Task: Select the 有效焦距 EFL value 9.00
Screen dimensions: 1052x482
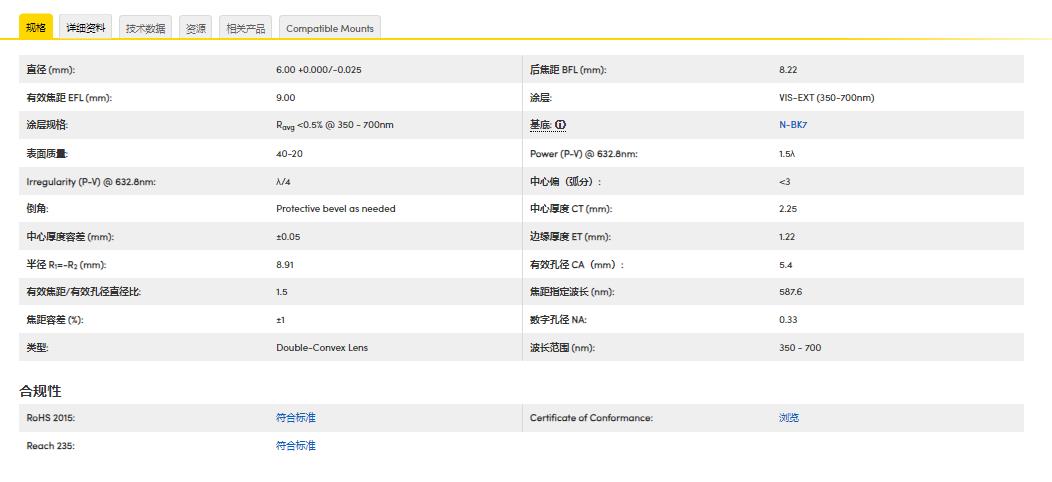Action: pos(285,98)
